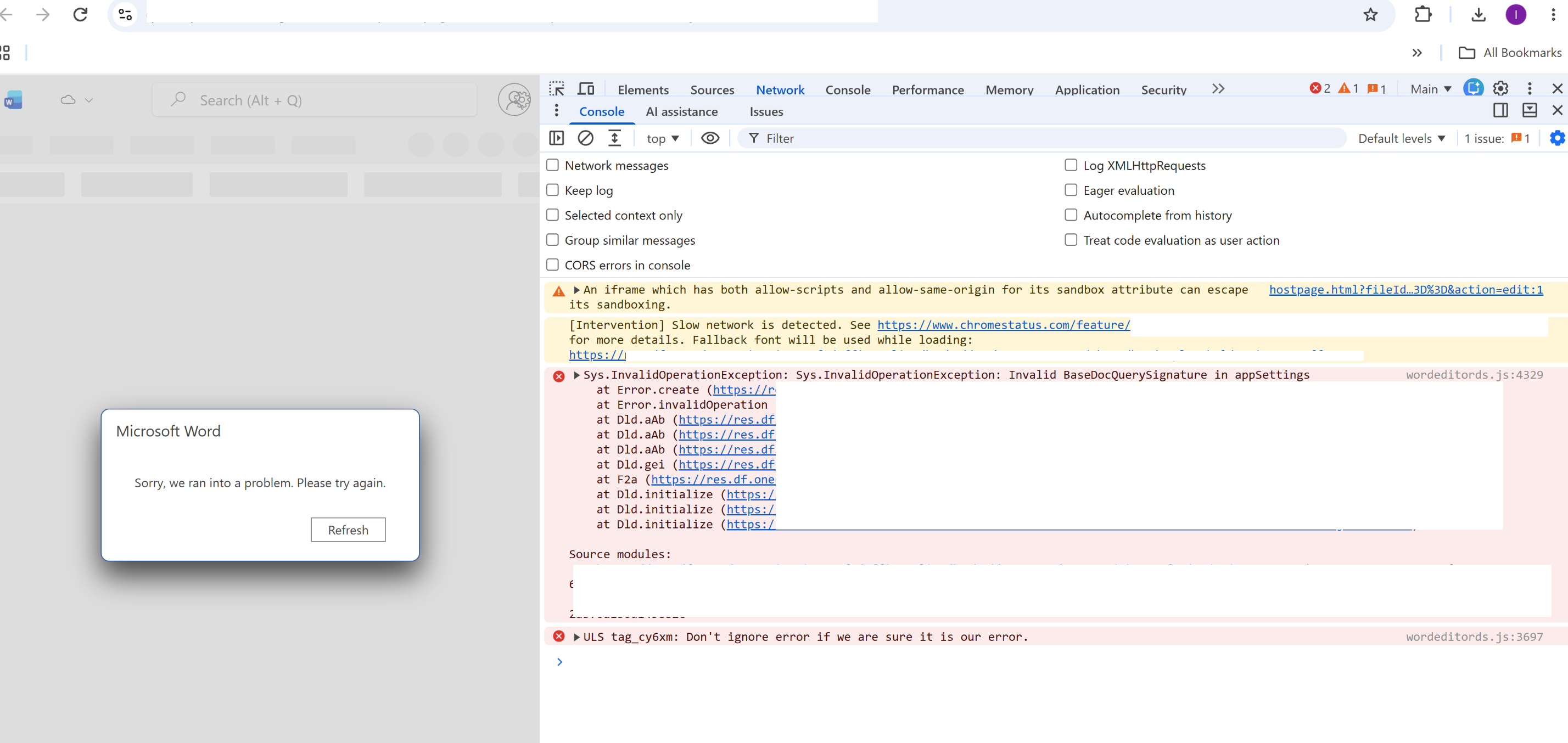Screen dimensions: 1568x743
Task: Open the All Bookmarks folder
Action: tap(1510, 53)
